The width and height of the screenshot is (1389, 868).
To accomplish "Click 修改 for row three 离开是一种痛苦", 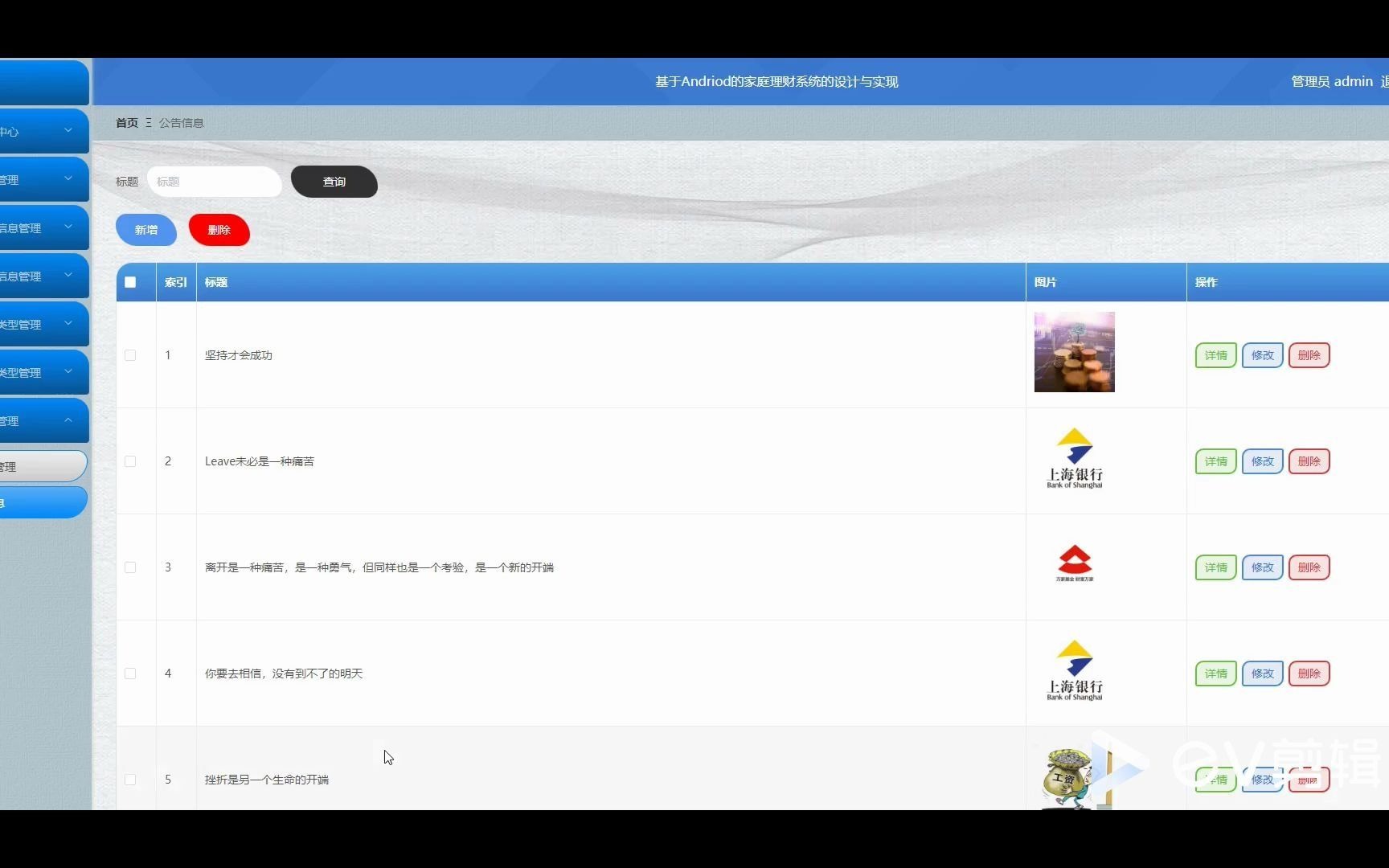I will click(x=1263, y=567).
